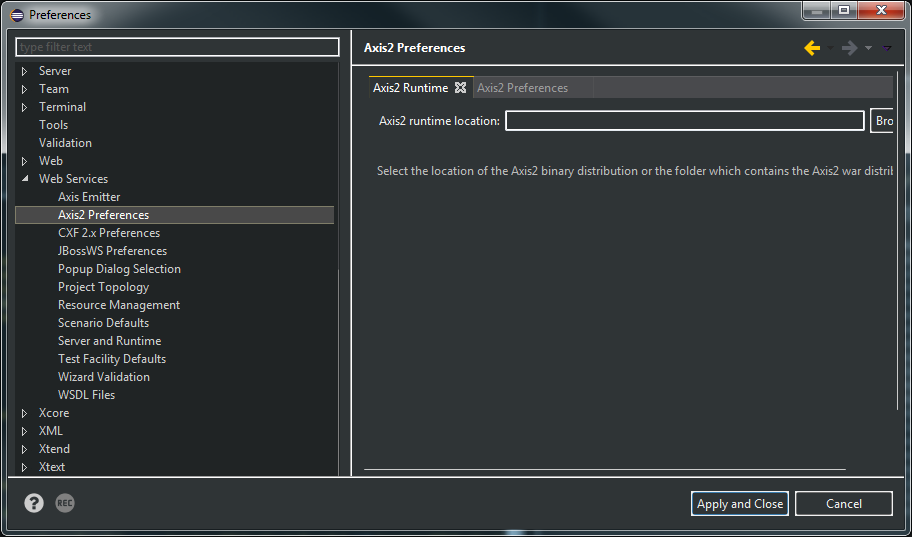Maximize the Preferences window
Image resolution: width=912 pixels, height=537 pixels.
(x=844, y=10)
